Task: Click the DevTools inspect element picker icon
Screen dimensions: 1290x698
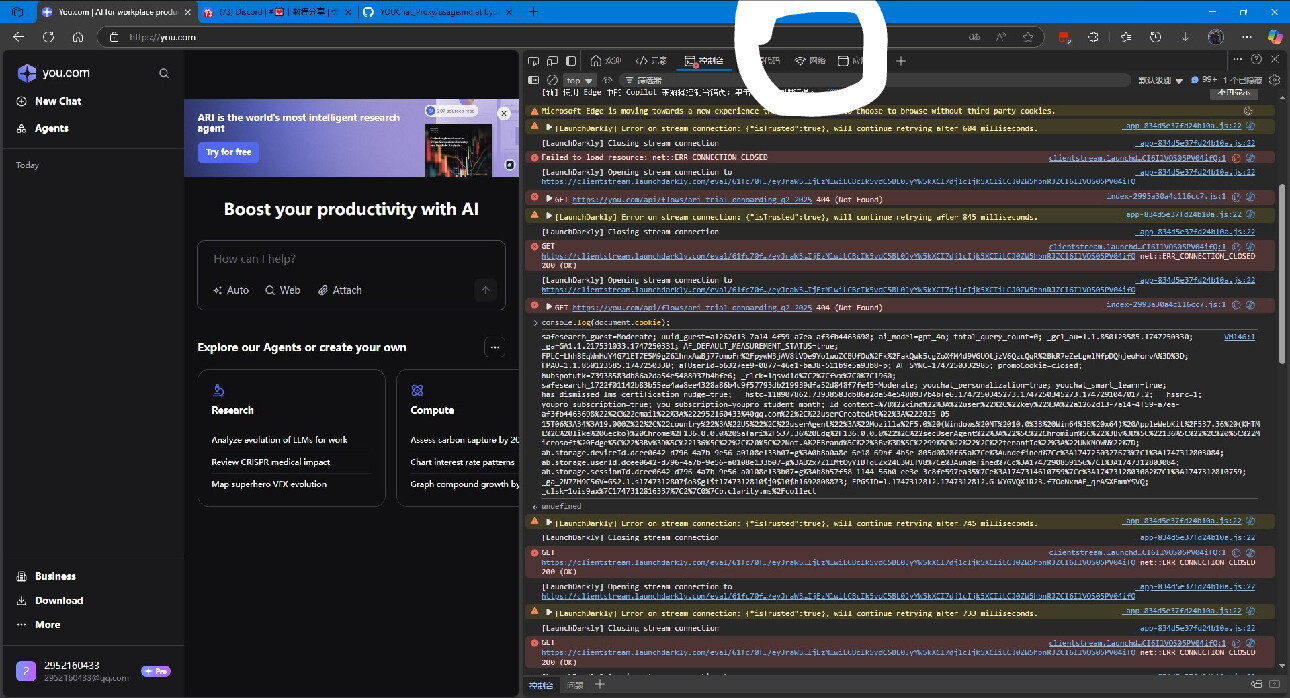Action: coord(534,61)
